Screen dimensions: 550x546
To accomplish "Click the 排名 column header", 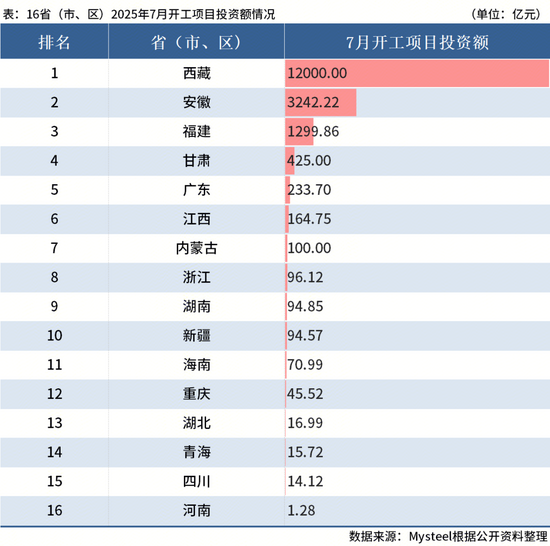I will click(x=54, y=42).
